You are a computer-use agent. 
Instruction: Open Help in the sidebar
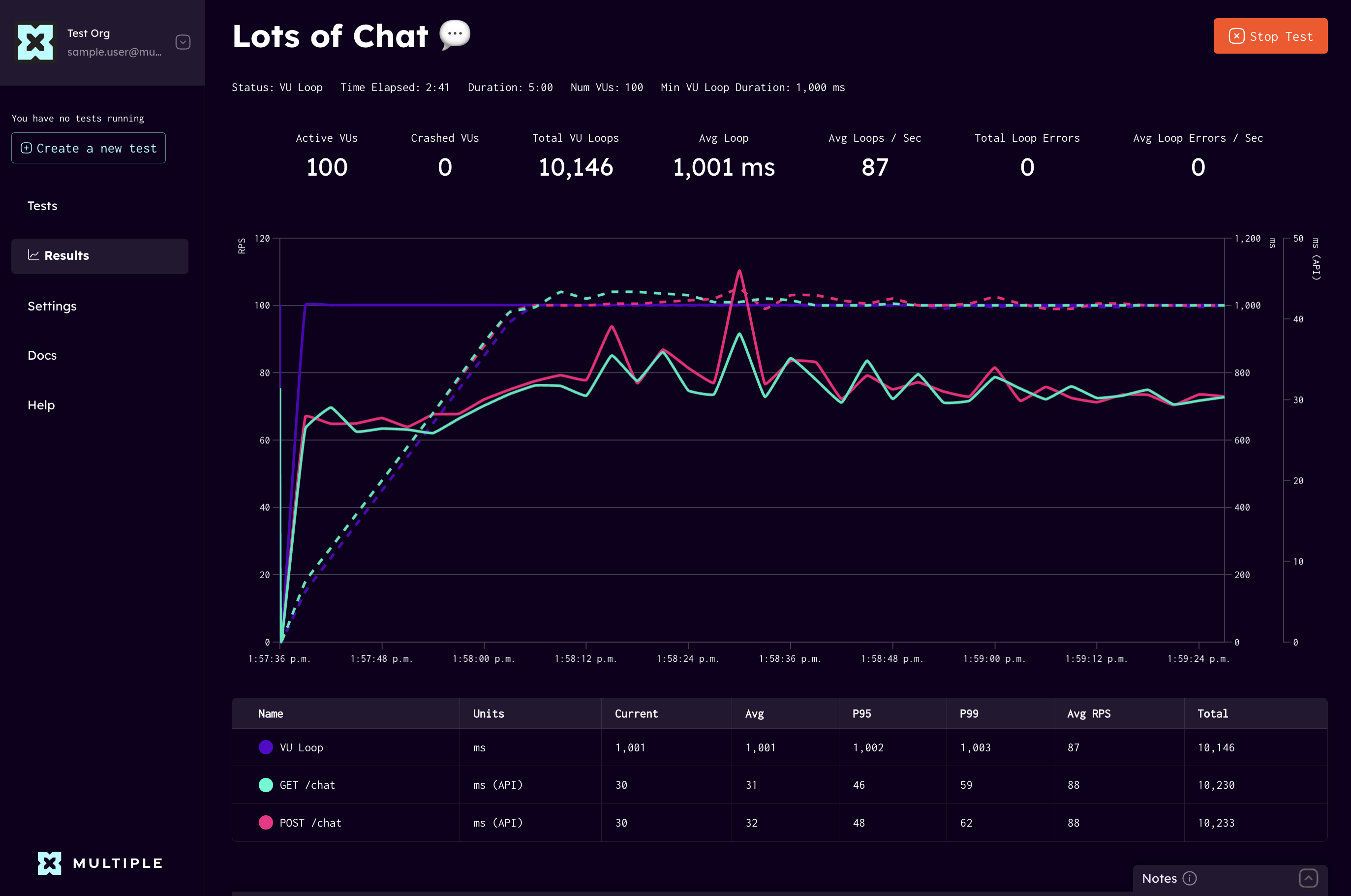pyautogui.click(x=41, y=405)
